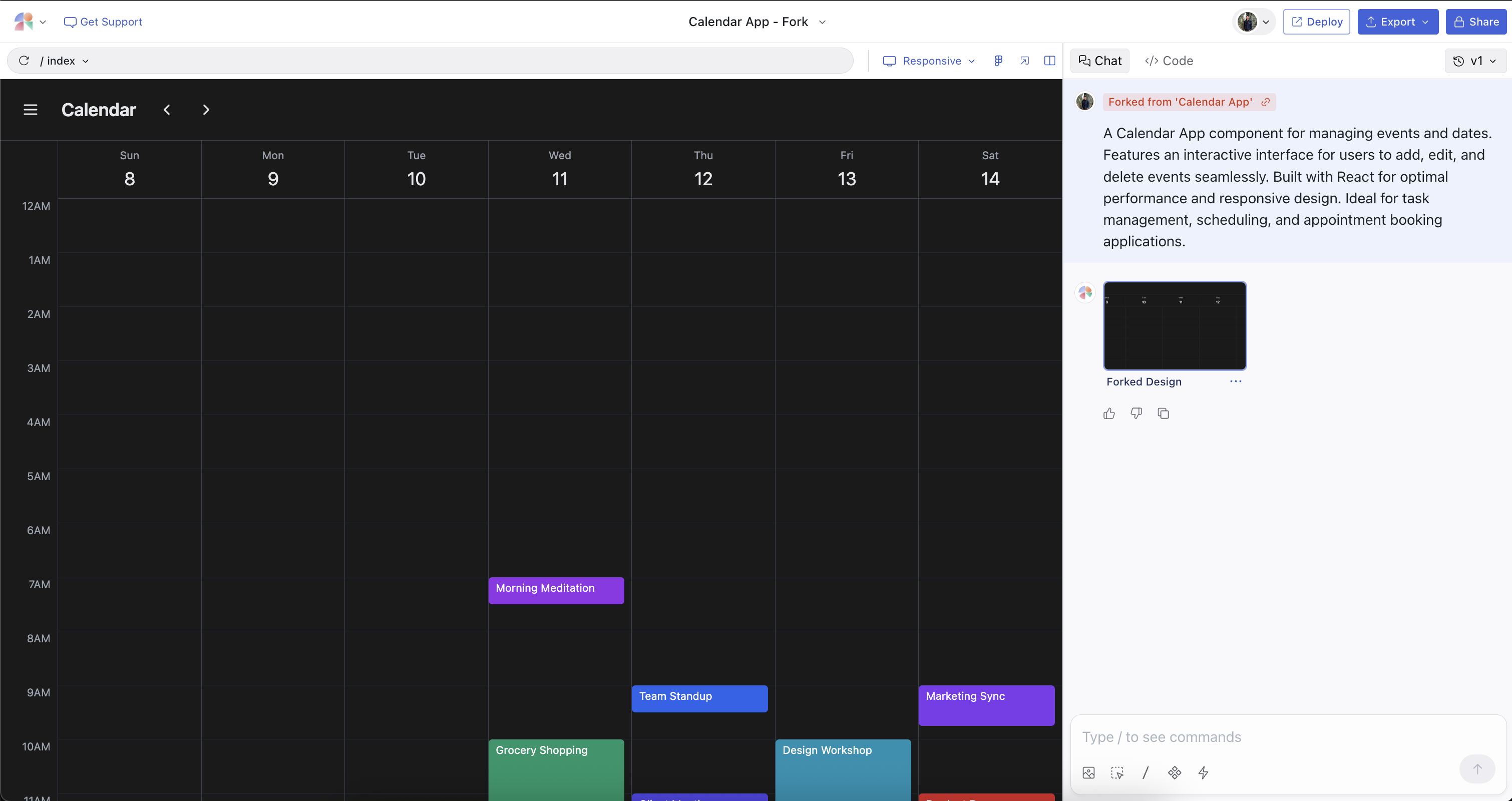This screenshot has height=801, width=1512.
Task: Open the Design Workshop event
Action: tap(843, 770)
